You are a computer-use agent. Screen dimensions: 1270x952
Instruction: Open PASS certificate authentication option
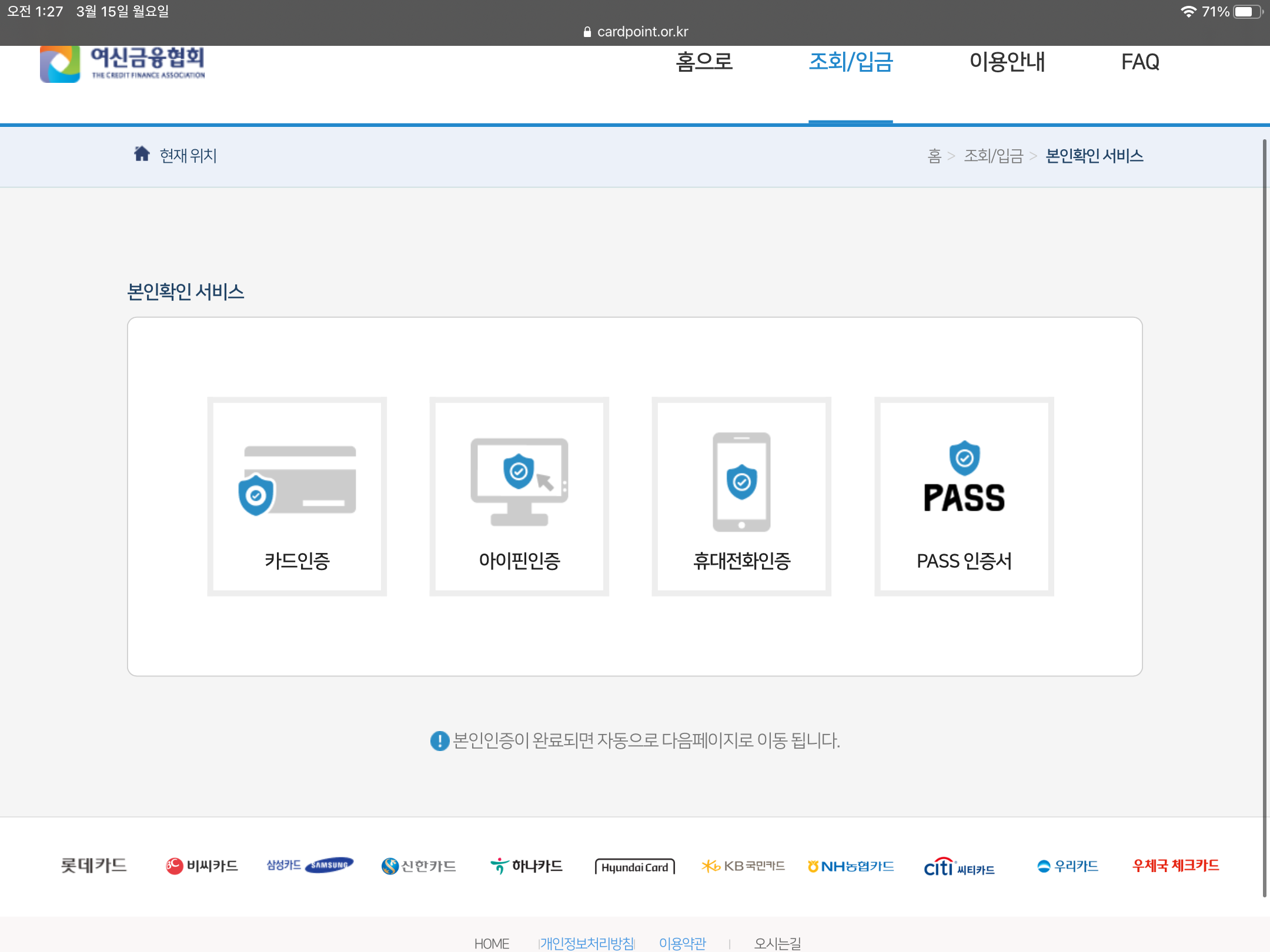tap(964, 497)
